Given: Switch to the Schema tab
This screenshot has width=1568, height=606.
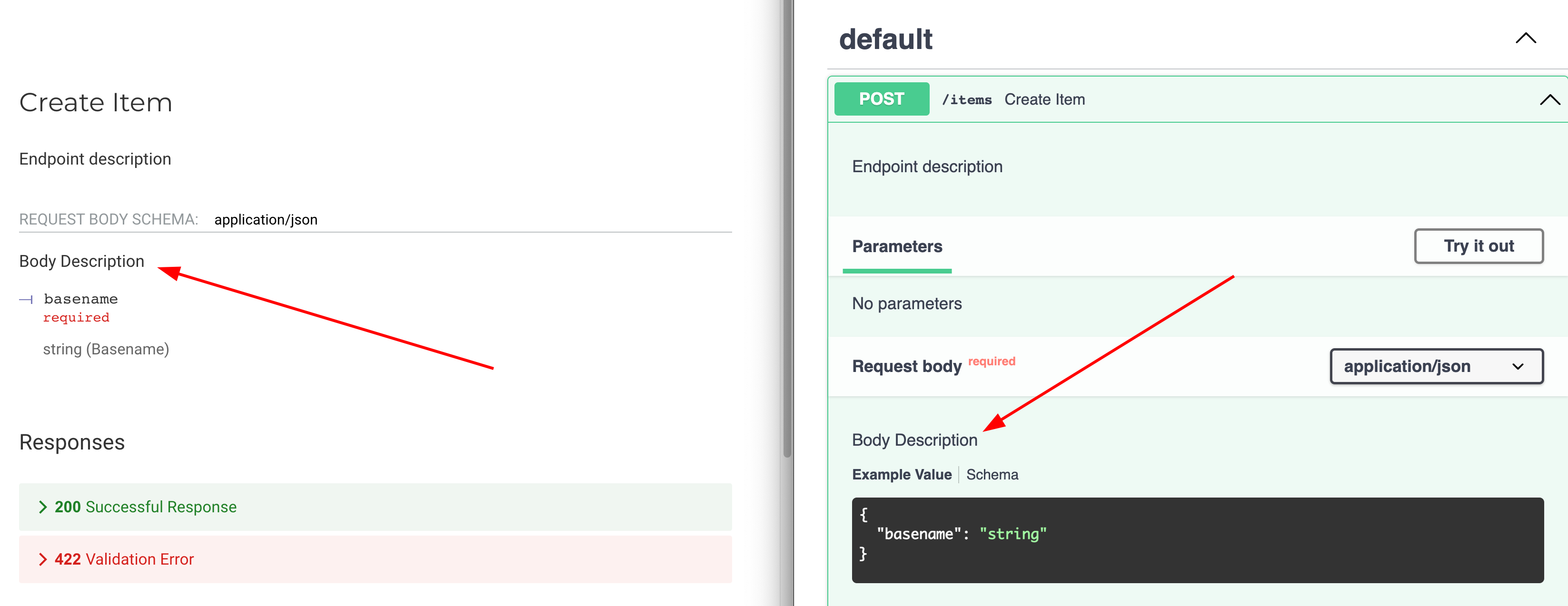Looking at the screenshot, I should coord(992,475).
